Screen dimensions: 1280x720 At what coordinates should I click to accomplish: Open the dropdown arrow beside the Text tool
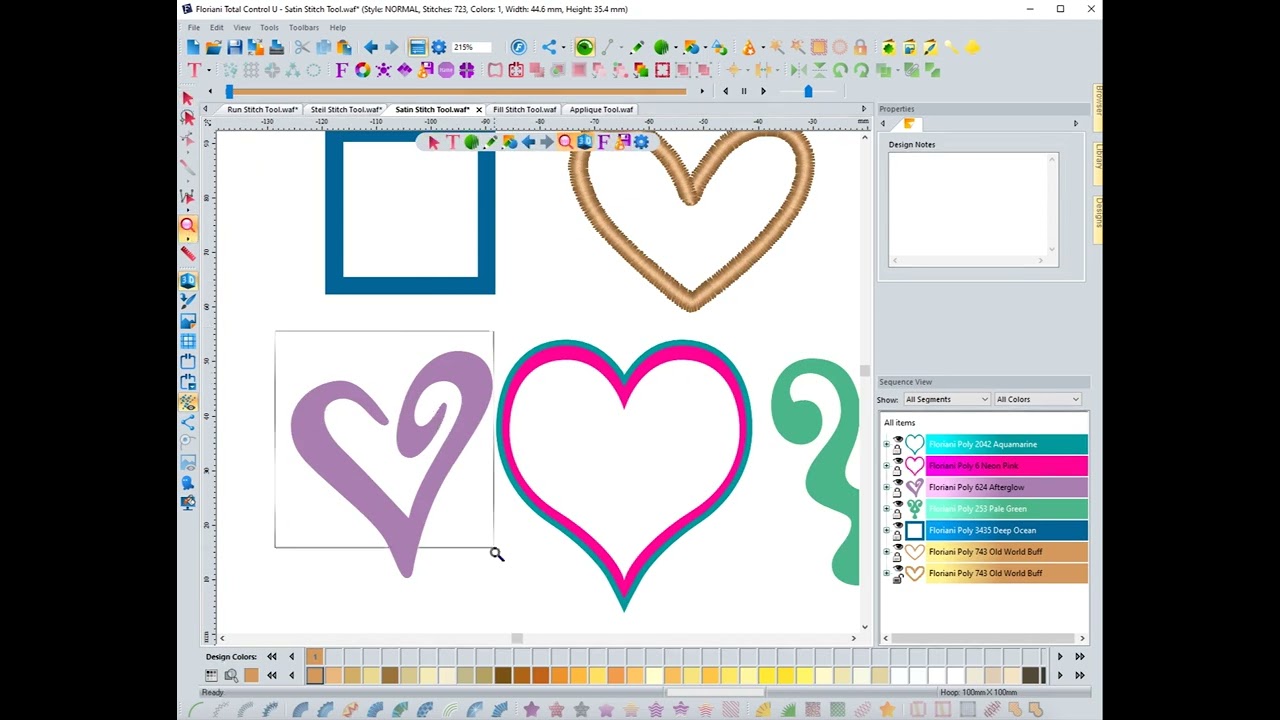point(209,70)
